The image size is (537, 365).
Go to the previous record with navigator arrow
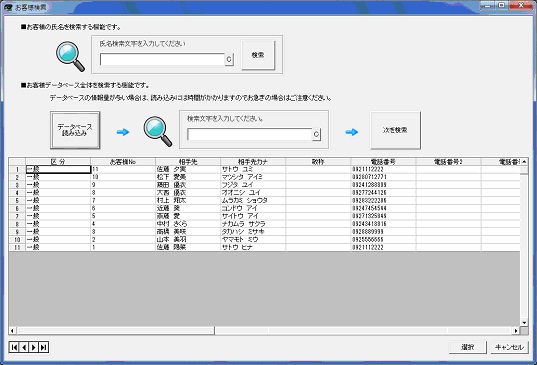click(24, 347)
